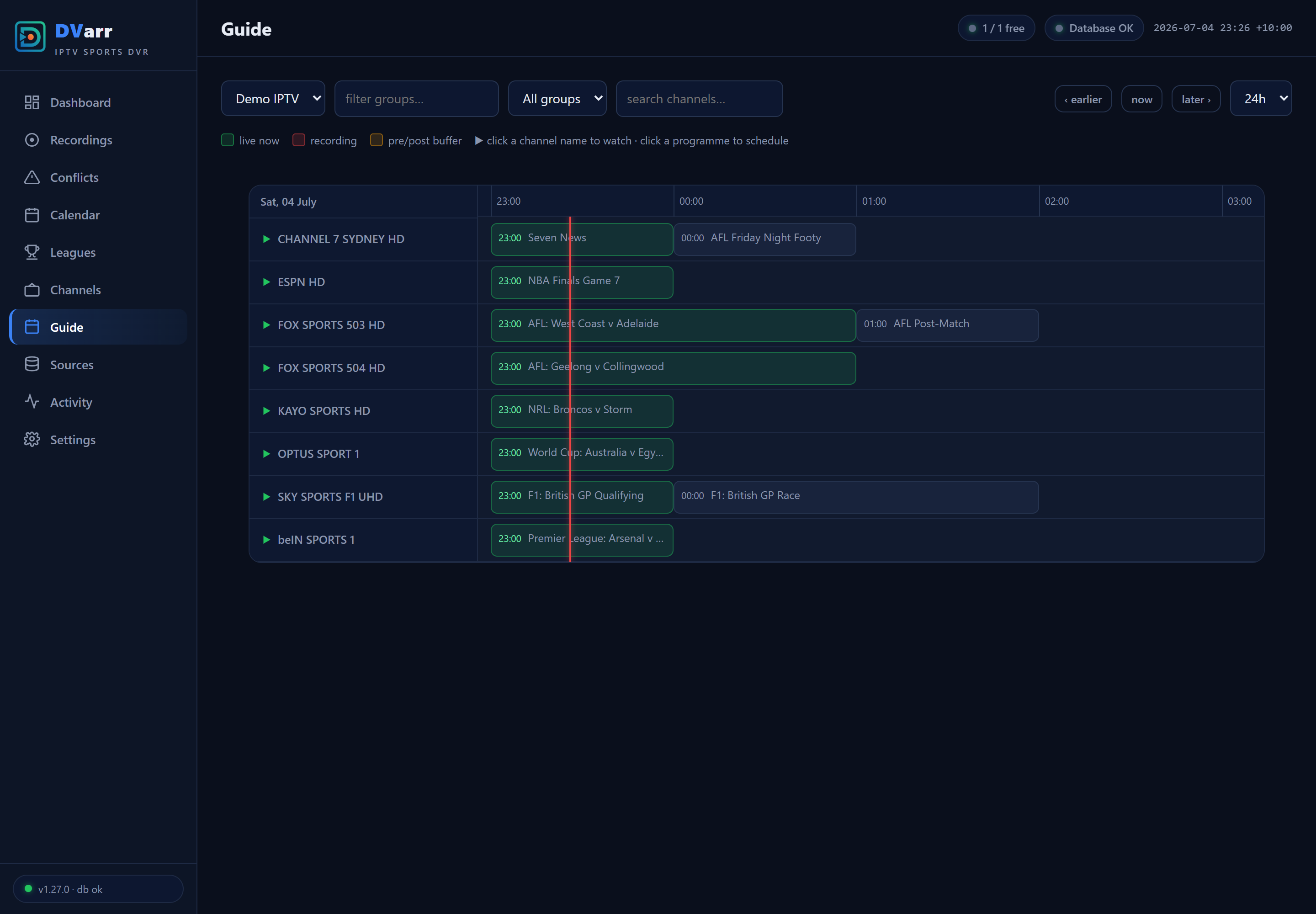Play ESPN HD via its triangle icon
Screen dimensions: 1316x914
[266, 282]
